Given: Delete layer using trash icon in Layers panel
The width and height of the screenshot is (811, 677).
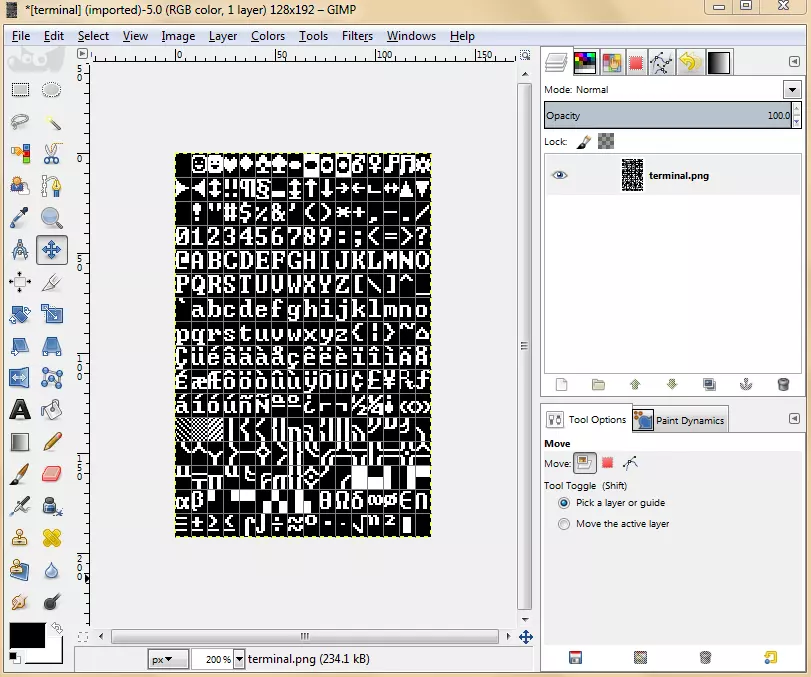Looking at the screenshot, I should tap(782, 384).
